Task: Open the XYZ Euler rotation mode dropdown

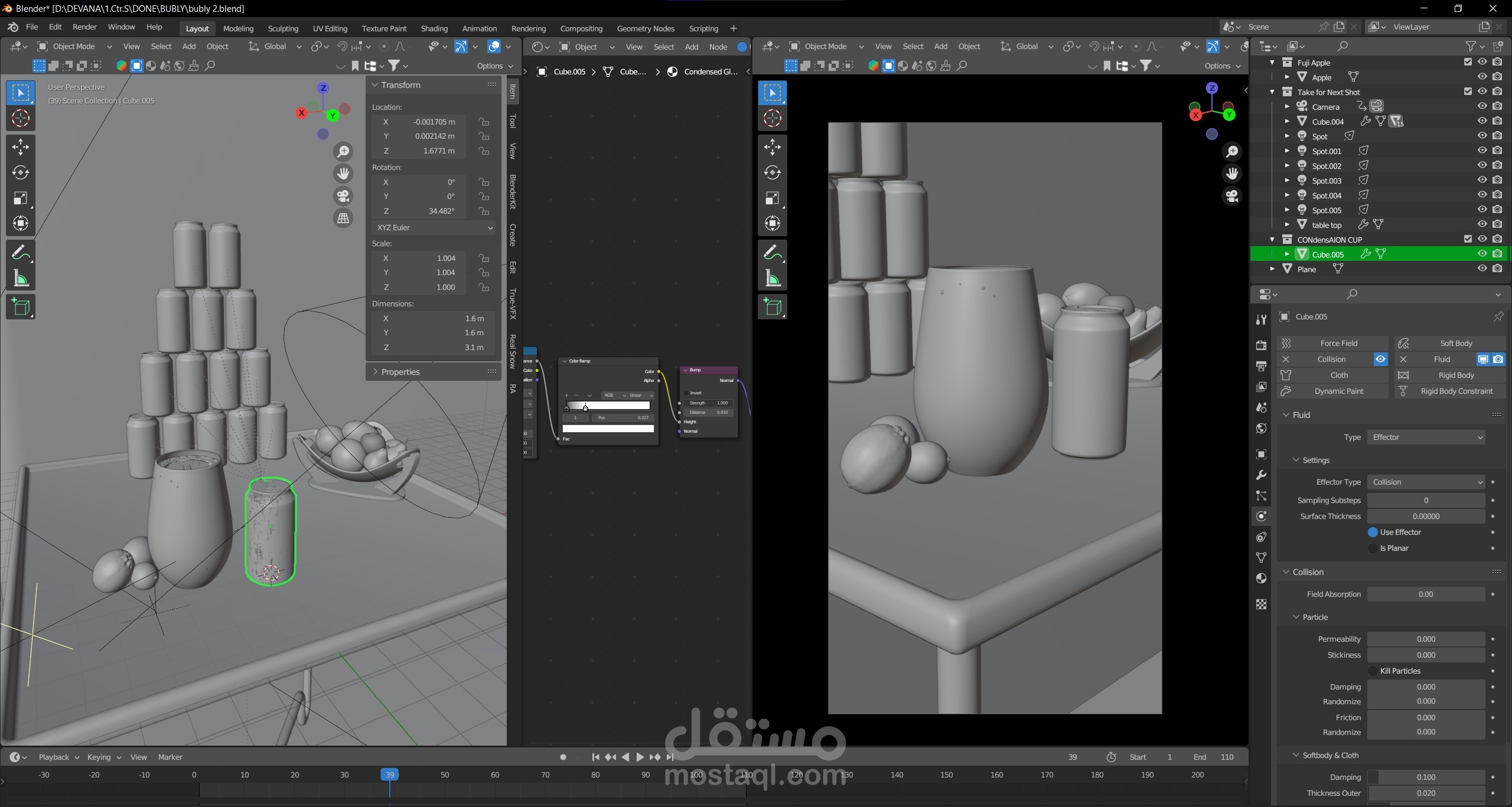Action: pos(434,227)
